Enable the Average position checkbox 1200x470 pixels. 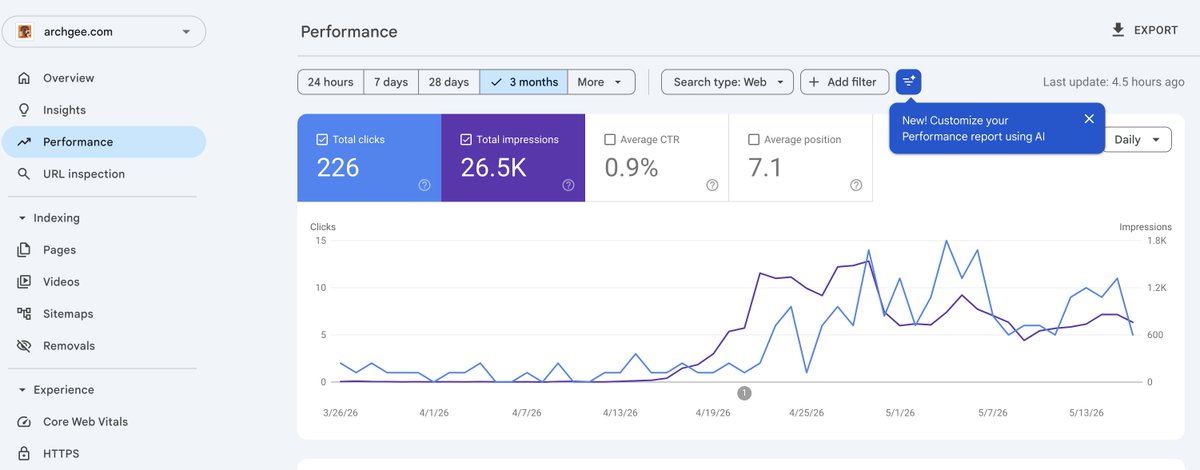tap(754, 140)
